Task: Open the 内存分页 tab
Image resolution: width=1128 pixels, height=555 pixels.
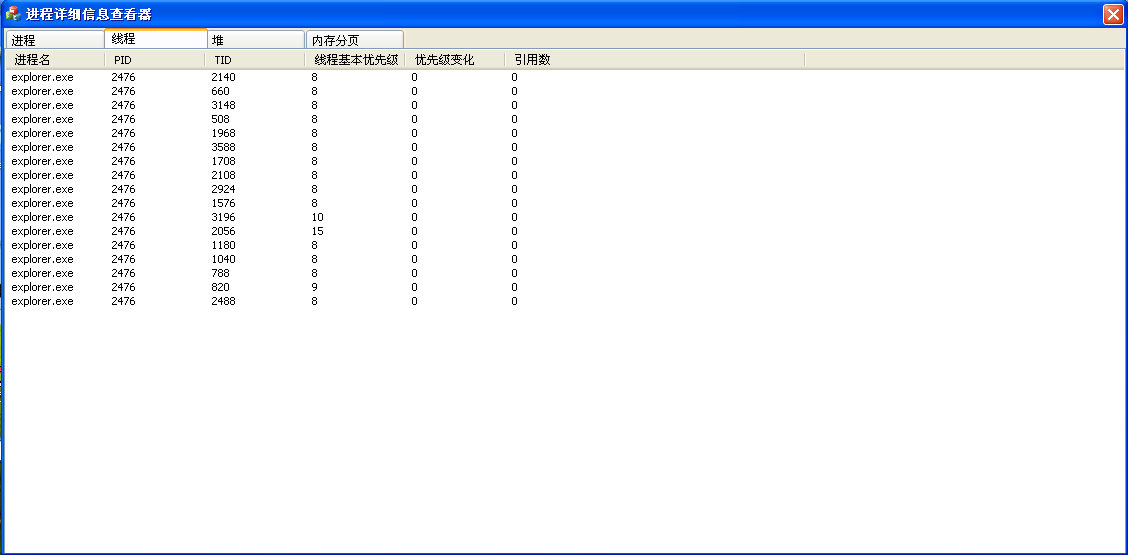Action: click(355, 40)
